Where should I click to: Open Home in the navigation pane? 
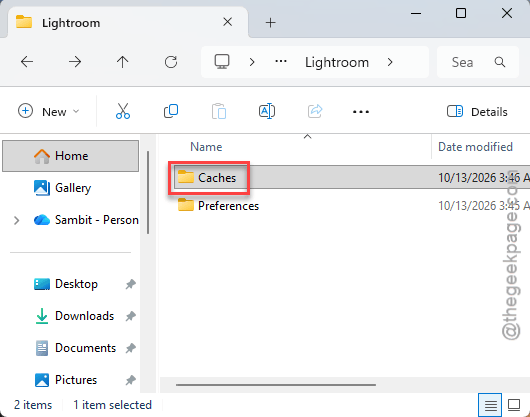click(71, 156)
